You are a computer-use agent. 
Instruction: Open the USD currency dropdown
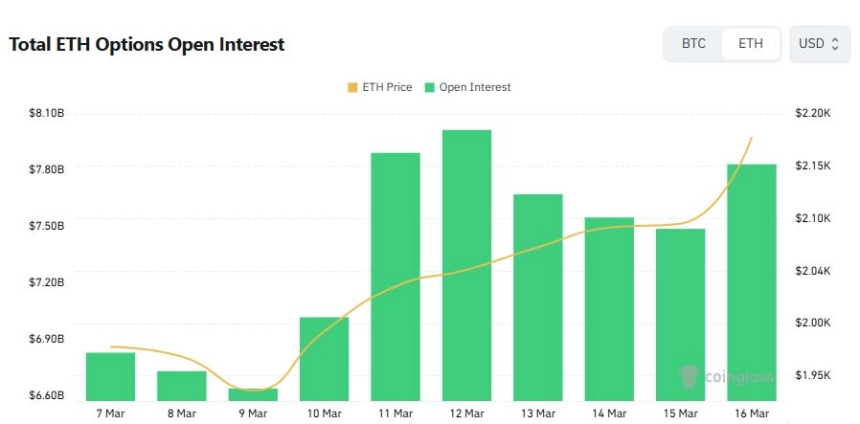819,44
